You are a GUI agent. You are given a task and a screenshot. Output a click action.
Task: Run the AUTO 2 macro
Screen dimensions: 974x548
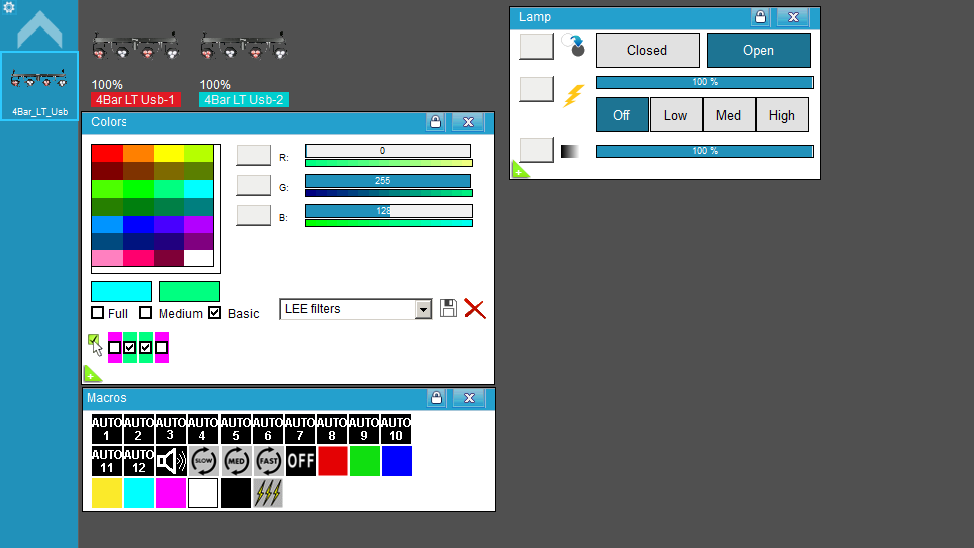pyautogui.click(x=139, y=429)
